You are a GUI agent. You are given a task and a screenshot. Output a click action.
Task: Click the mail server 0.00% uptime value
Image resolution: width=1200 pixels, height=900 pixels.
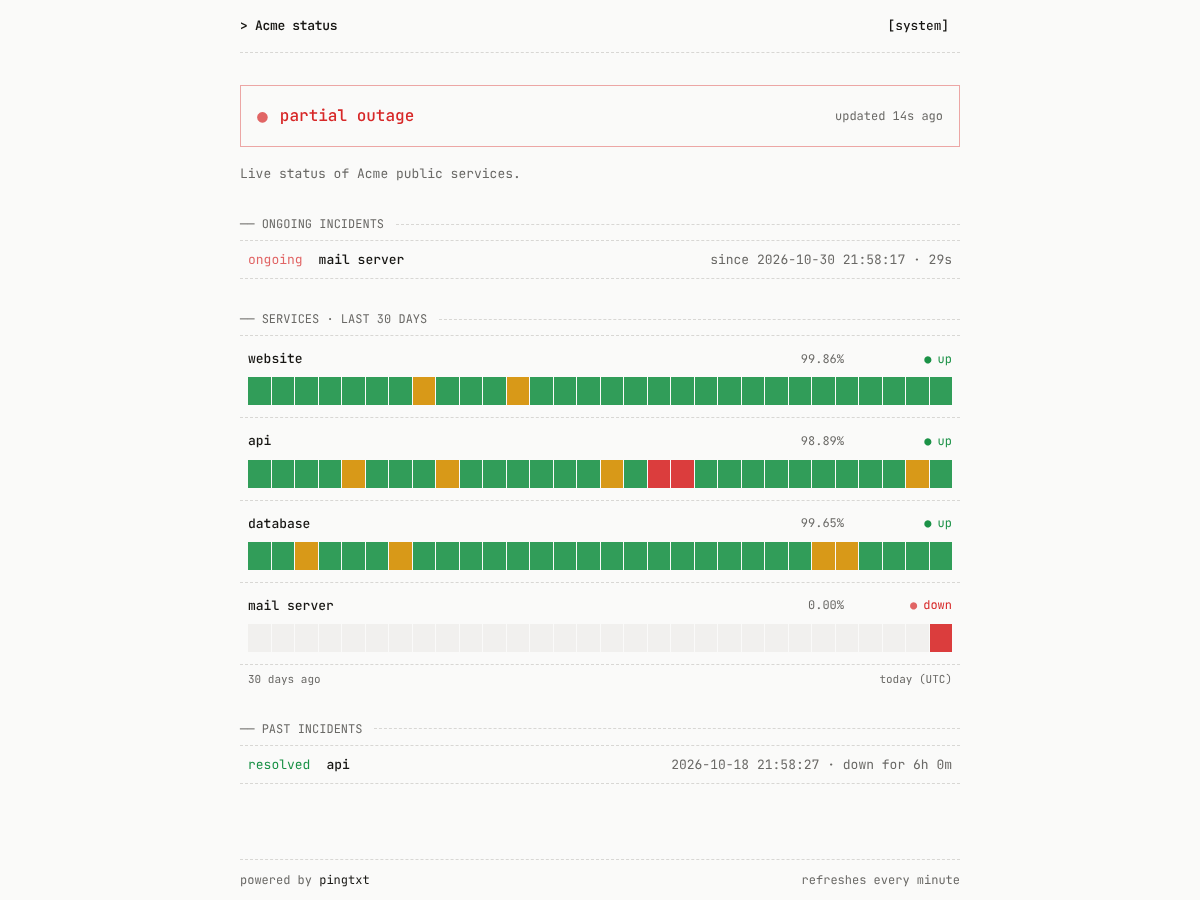[826, 605]
